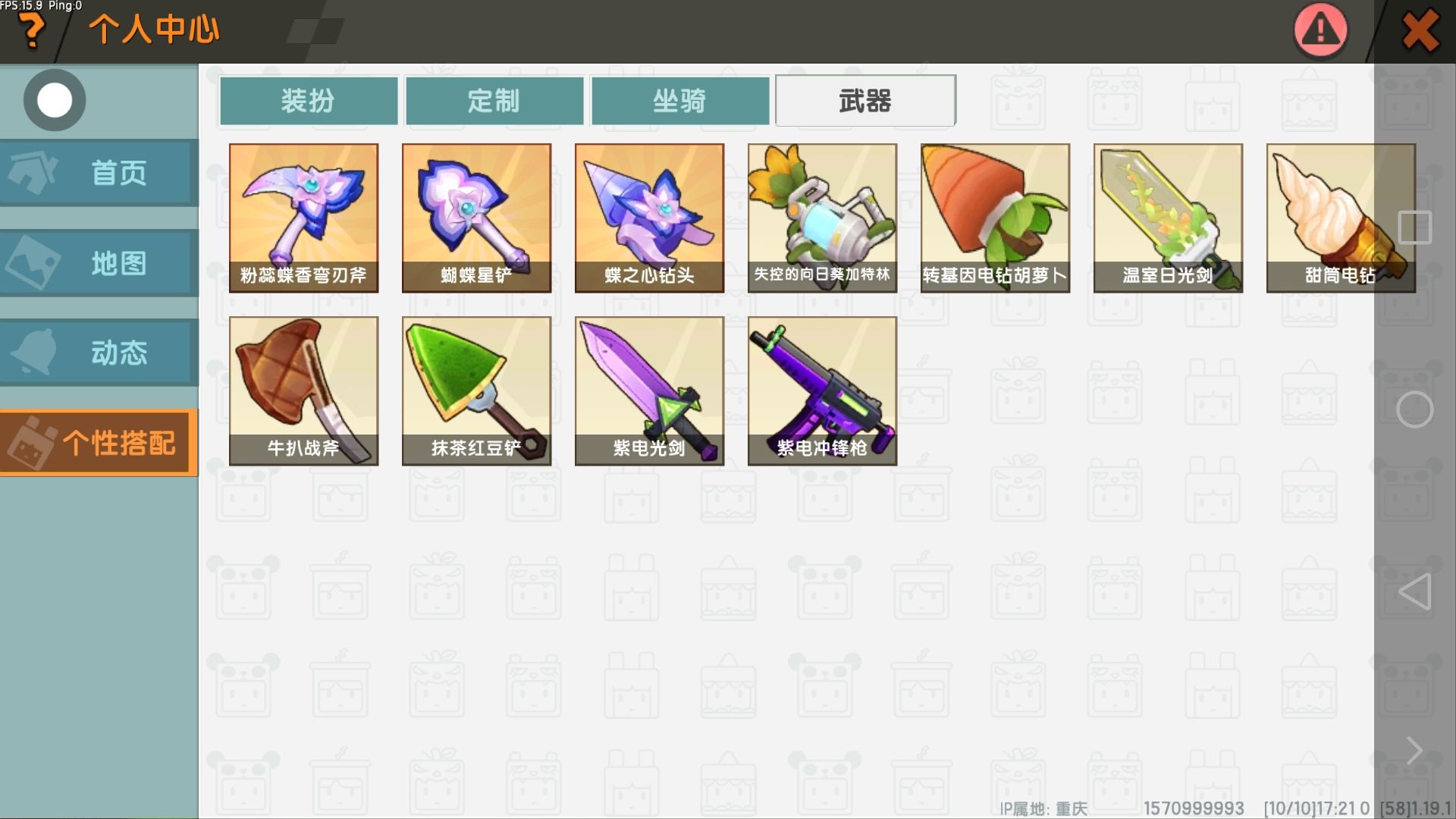Image resolution: width=1456 pixels, height=819 pixels.
Task: Pick the 牛扒战斧 steak axe
Action: [x=303, y=391]
